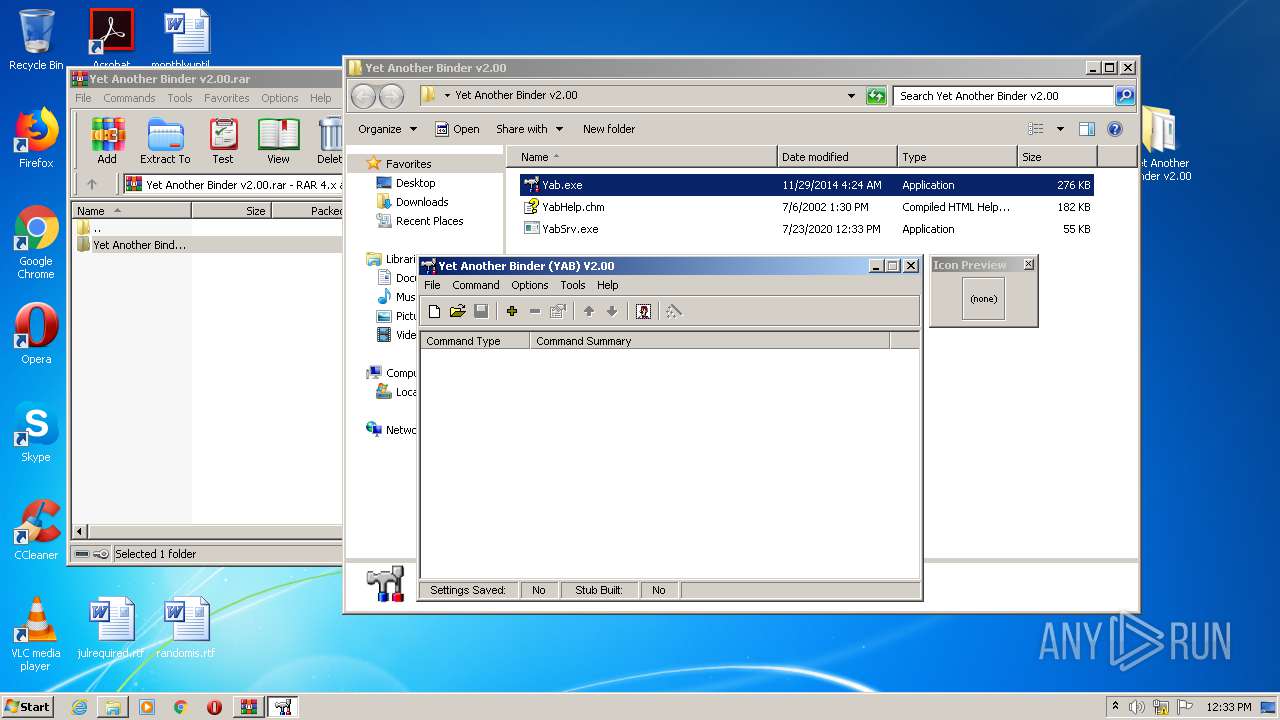The height and width of the screenshot is (720, 1280).
Task: Open the Command menu in Yet Another Binder
Action: coord(475,285)
